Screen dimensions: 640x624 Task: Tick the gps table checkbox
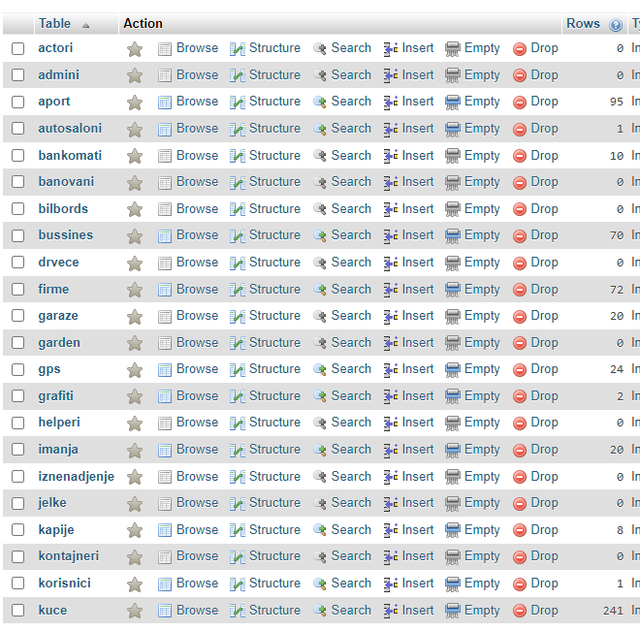coord(18,369)
